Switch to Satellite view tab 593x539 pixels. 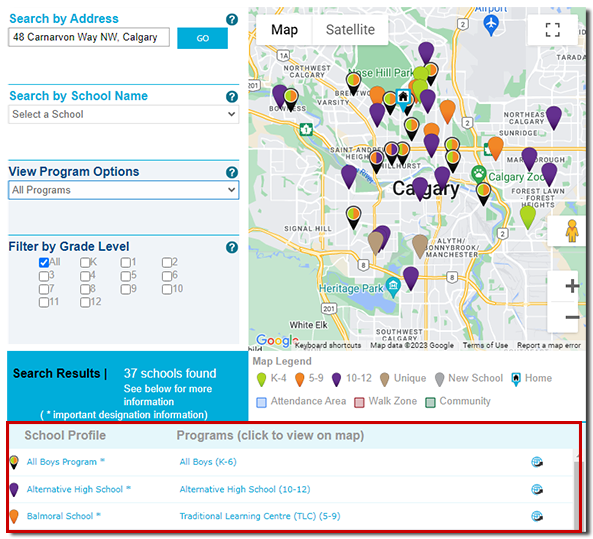pyautogui.click(x=350, y=30)
